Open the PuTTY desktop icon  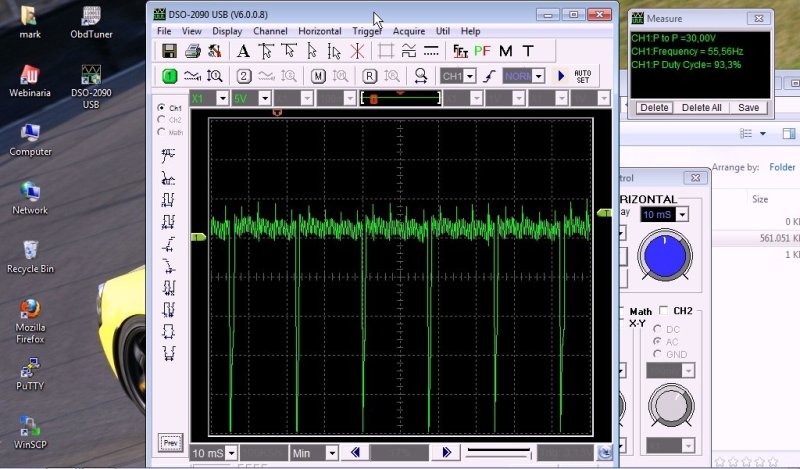pos(30,374)
